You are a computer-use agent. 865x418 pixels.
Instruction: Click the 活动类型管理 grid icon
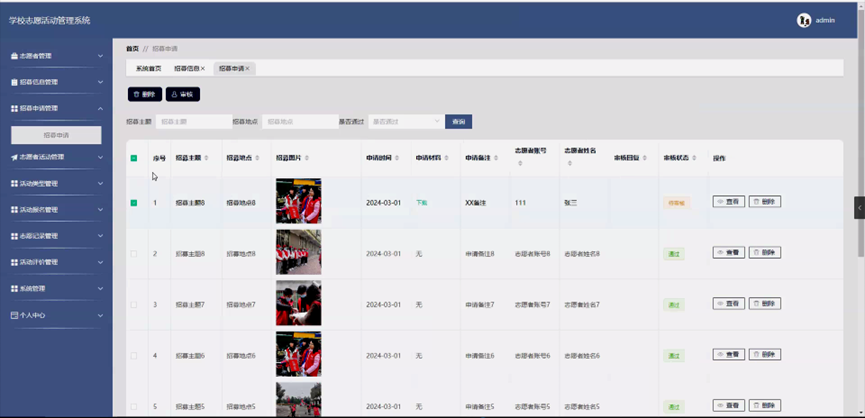pos(14,184)
